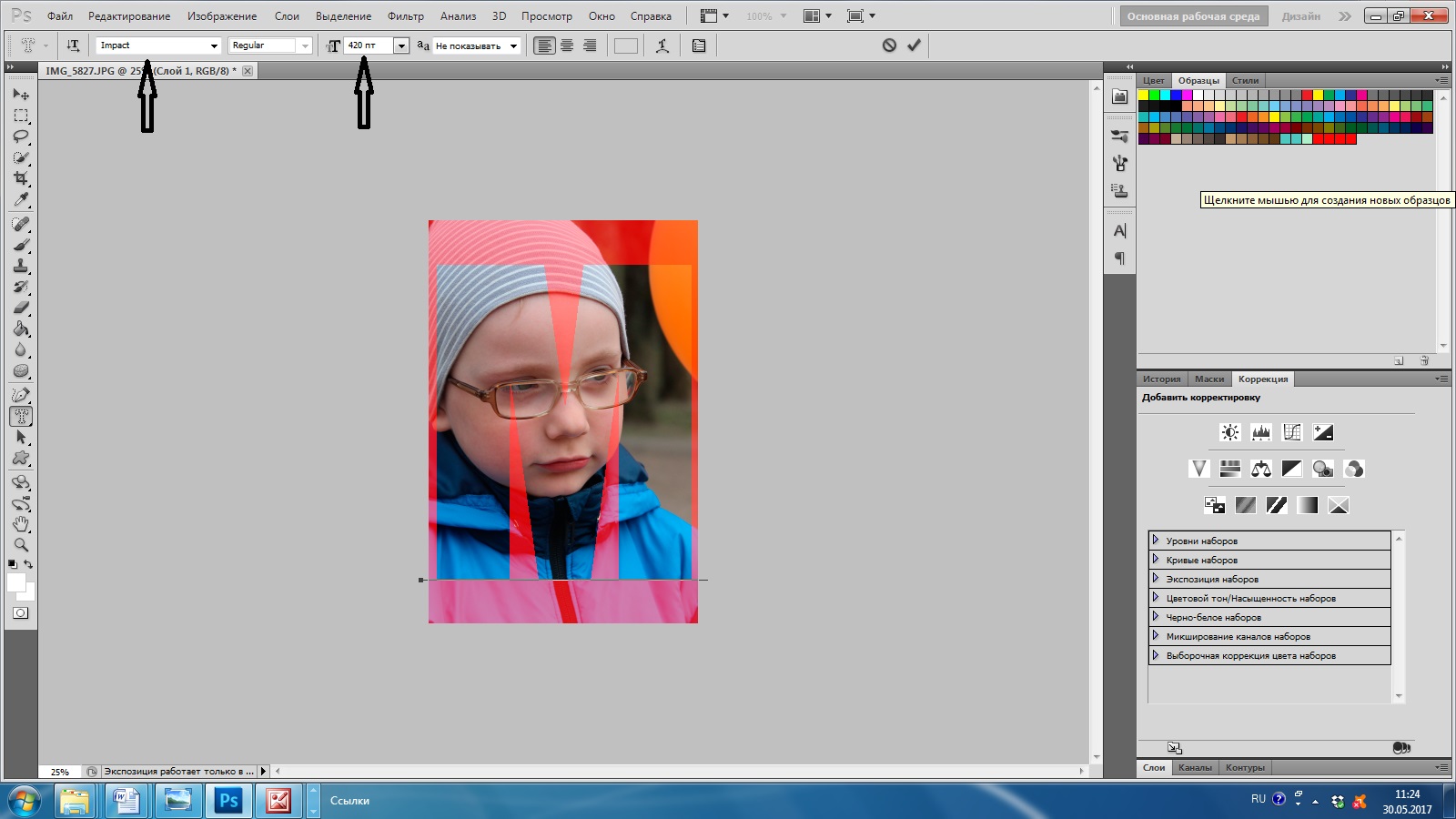Image resolution: width=1456 pixels, height=819 pixels.
Task: Expand 'Уровни наборов' presets
Action: tap(1156, 540)
